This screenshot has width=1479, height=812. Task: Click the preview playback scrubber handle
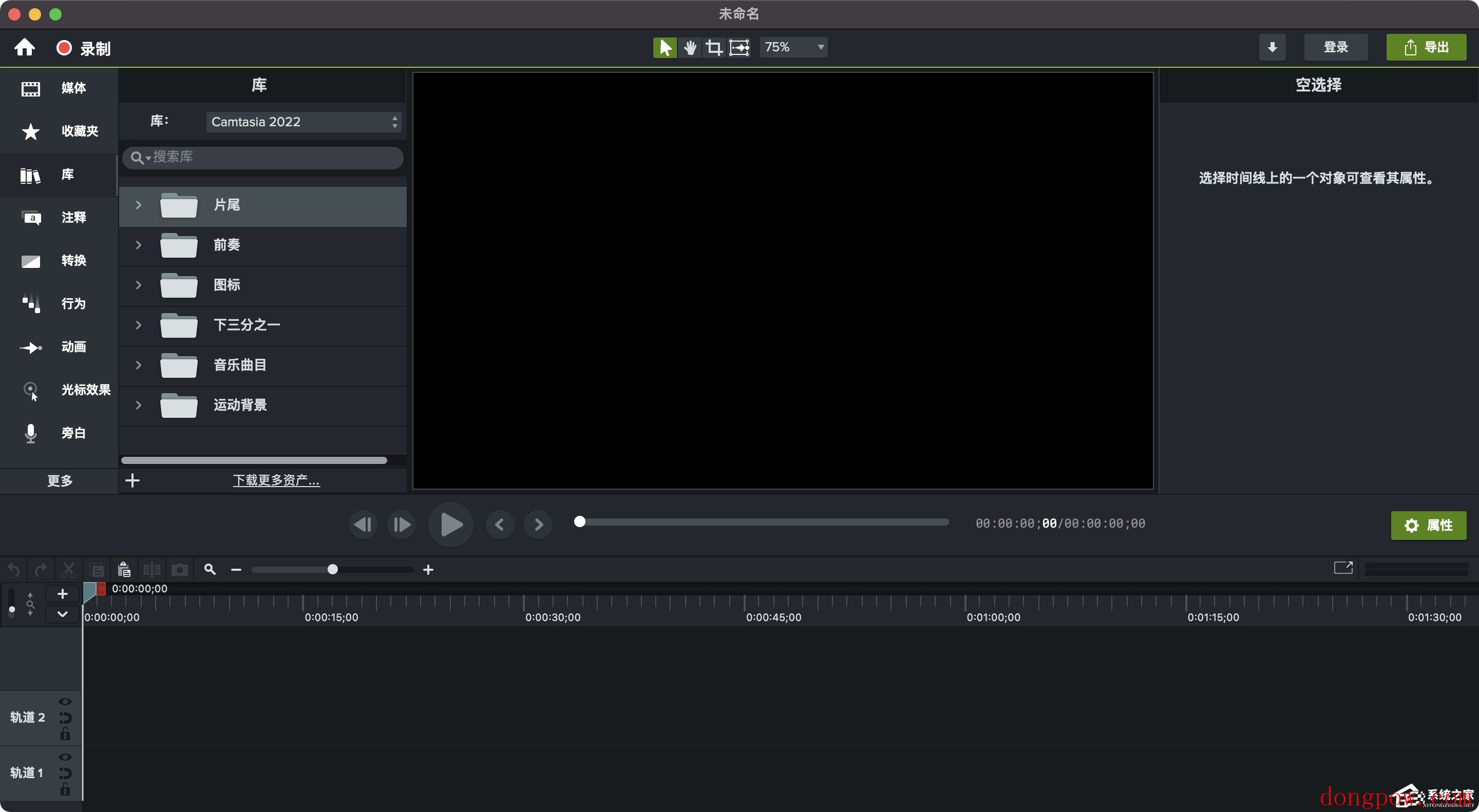coord(580,521)
